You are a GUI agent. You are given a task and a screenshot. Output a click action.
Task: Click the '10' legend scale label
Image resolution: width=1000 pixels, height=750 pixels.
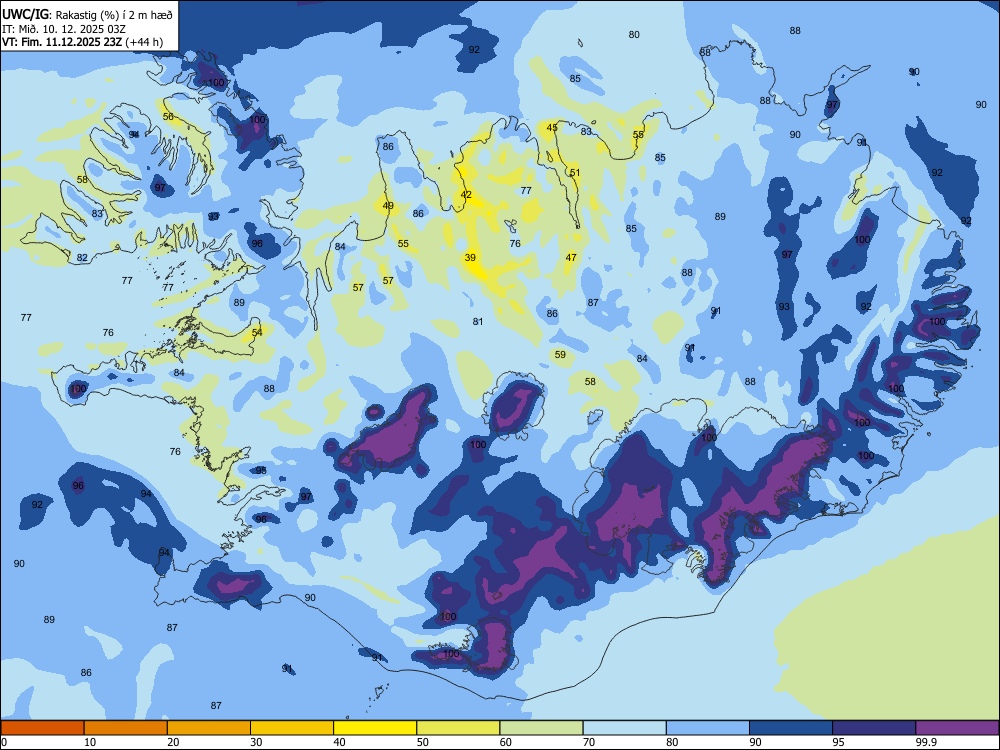point(90,742)
